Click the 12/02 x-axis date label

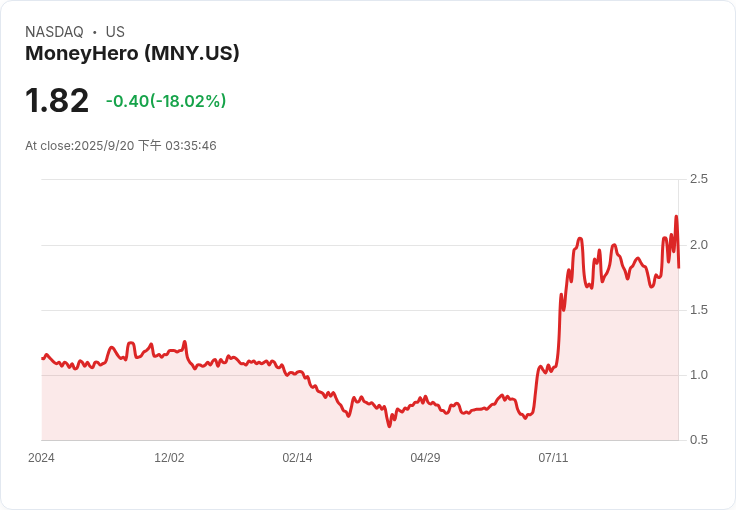(169, 458)
